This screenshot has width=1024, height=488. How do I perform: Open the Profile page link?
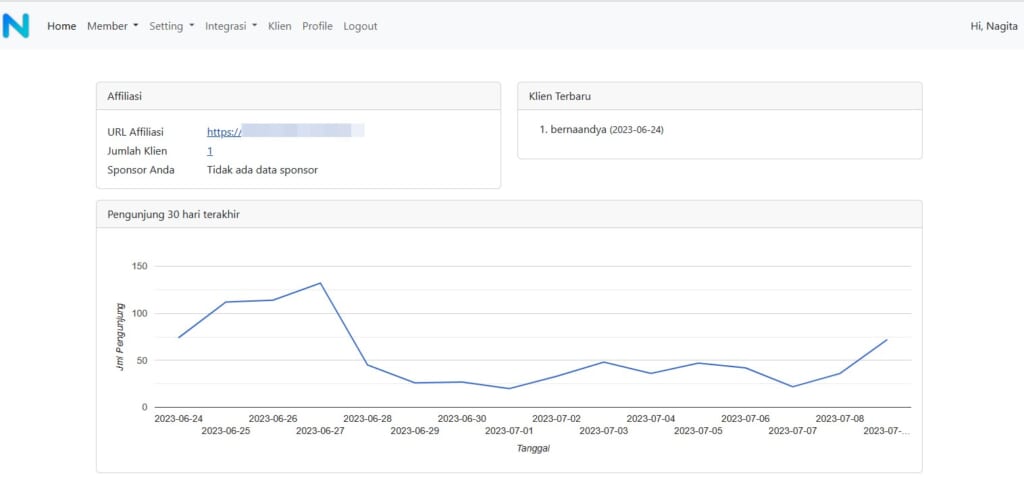pos(317,26)
